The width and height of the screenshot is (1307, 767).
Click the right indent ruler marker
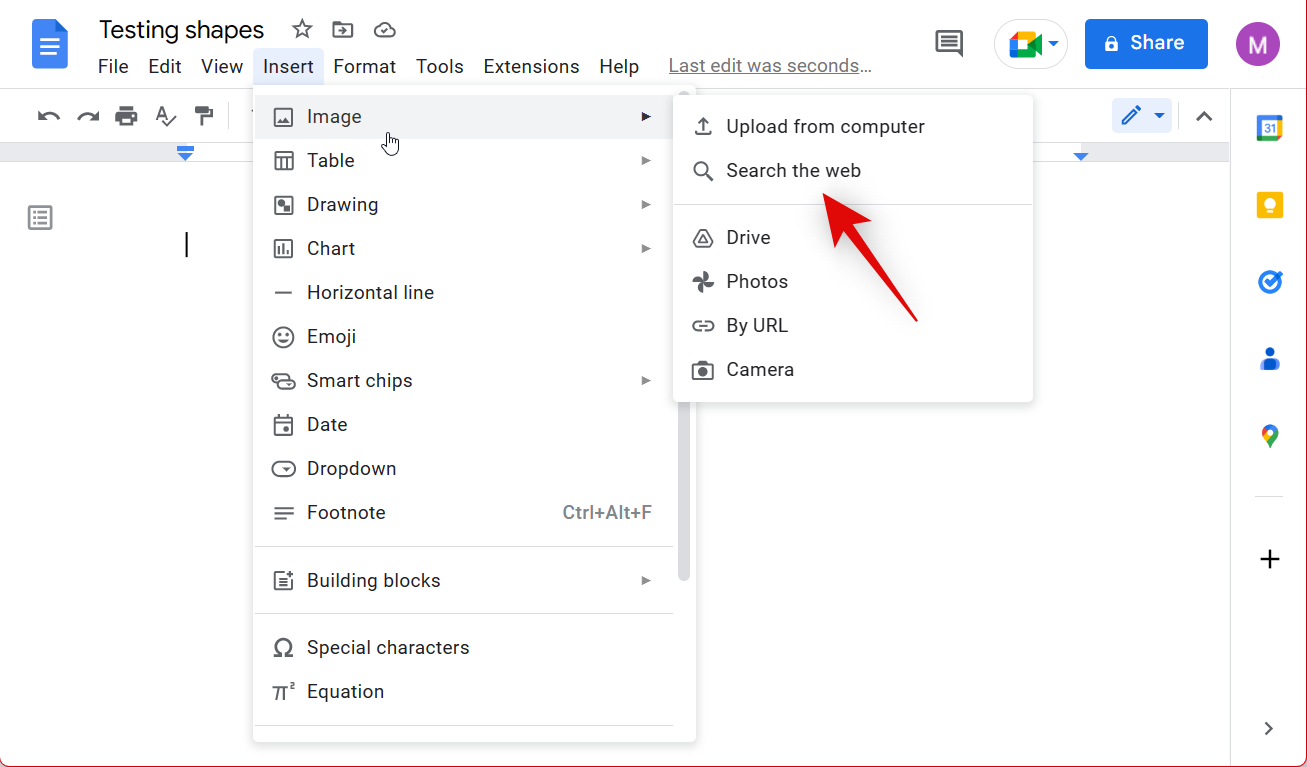tap(1081, 156)
